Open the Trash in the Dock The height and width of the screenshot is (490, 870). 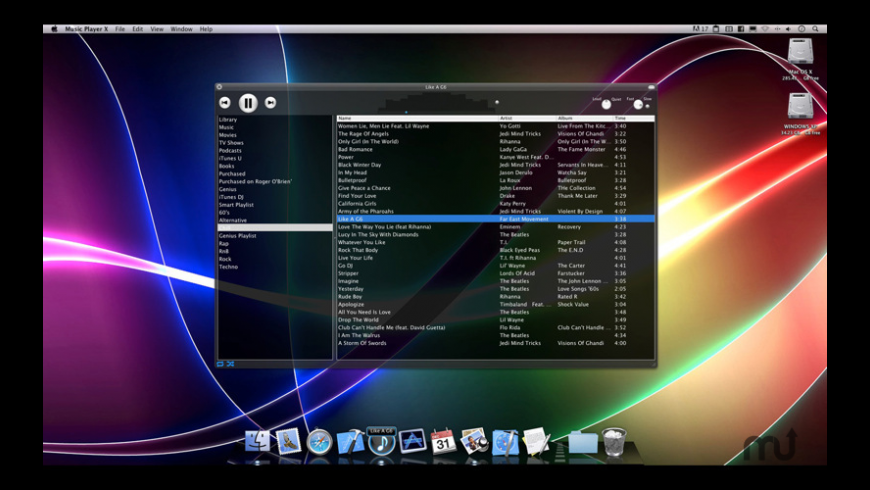tap(614, 441)
